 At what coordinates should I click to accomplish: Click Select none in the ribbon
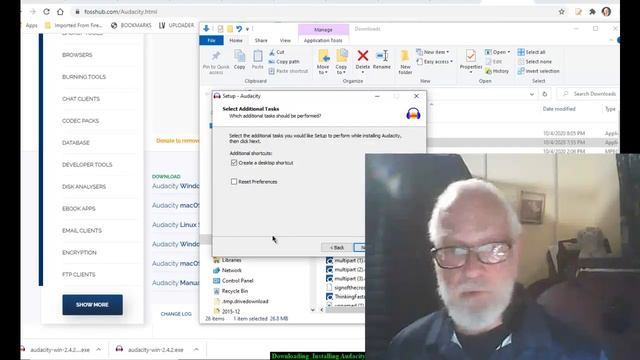pyautogui.click(x=534, y=62)
